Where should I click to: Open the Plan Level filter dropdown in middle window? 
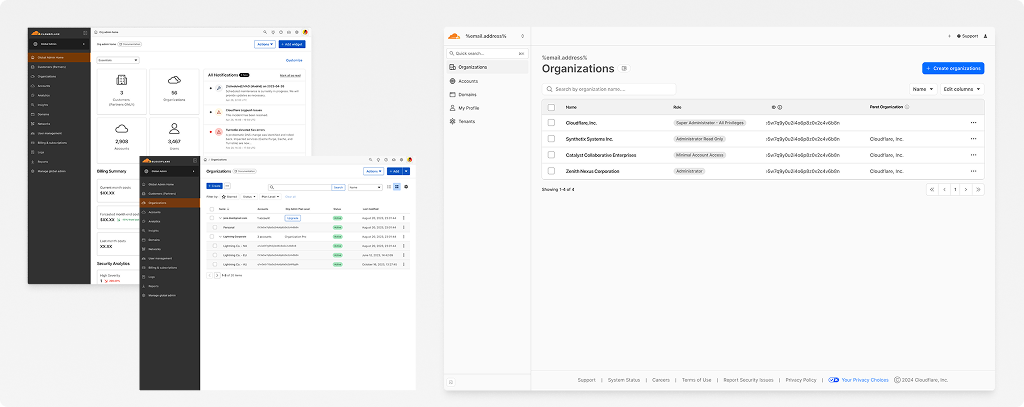270,196
